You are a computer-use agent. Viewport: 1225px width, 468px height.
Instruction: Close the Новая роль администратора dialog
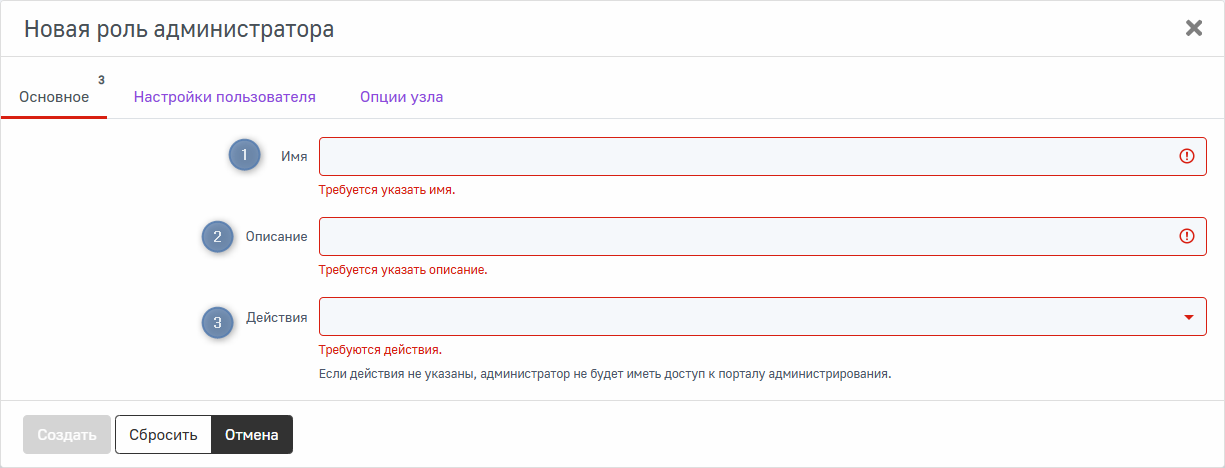tap(1193, 28)
